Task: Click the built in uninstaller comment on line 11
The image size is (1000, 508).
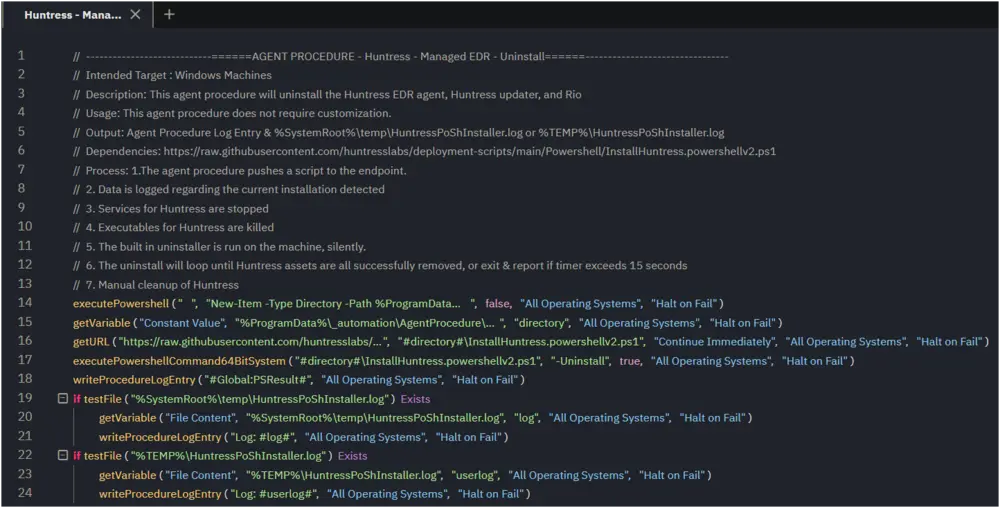Action: (x=219, y=247)
